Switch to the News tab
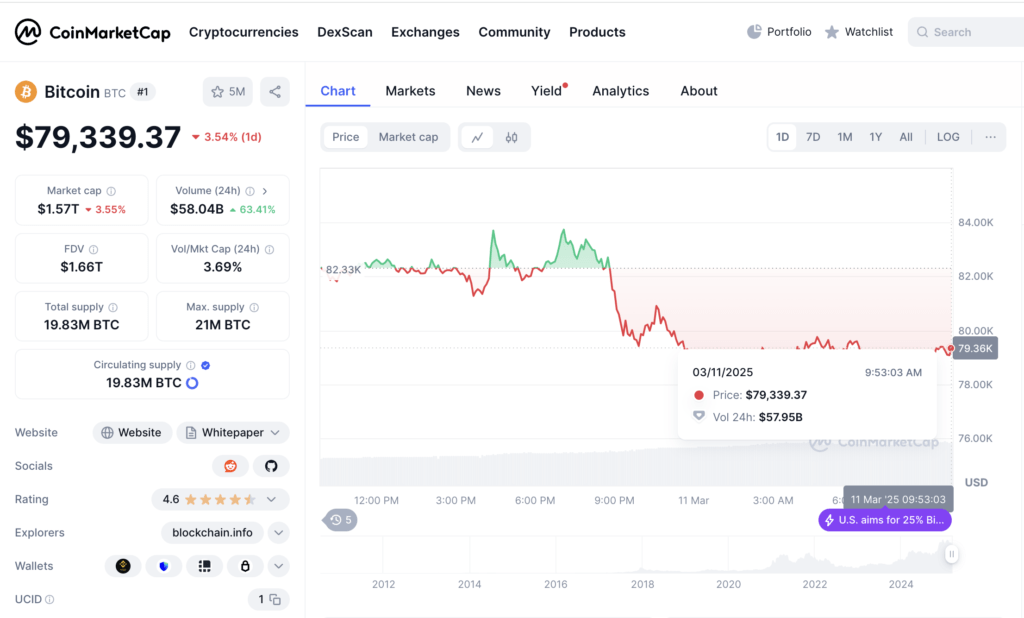Viewport: 1024px width, 618px height. [x=483, y=91]
